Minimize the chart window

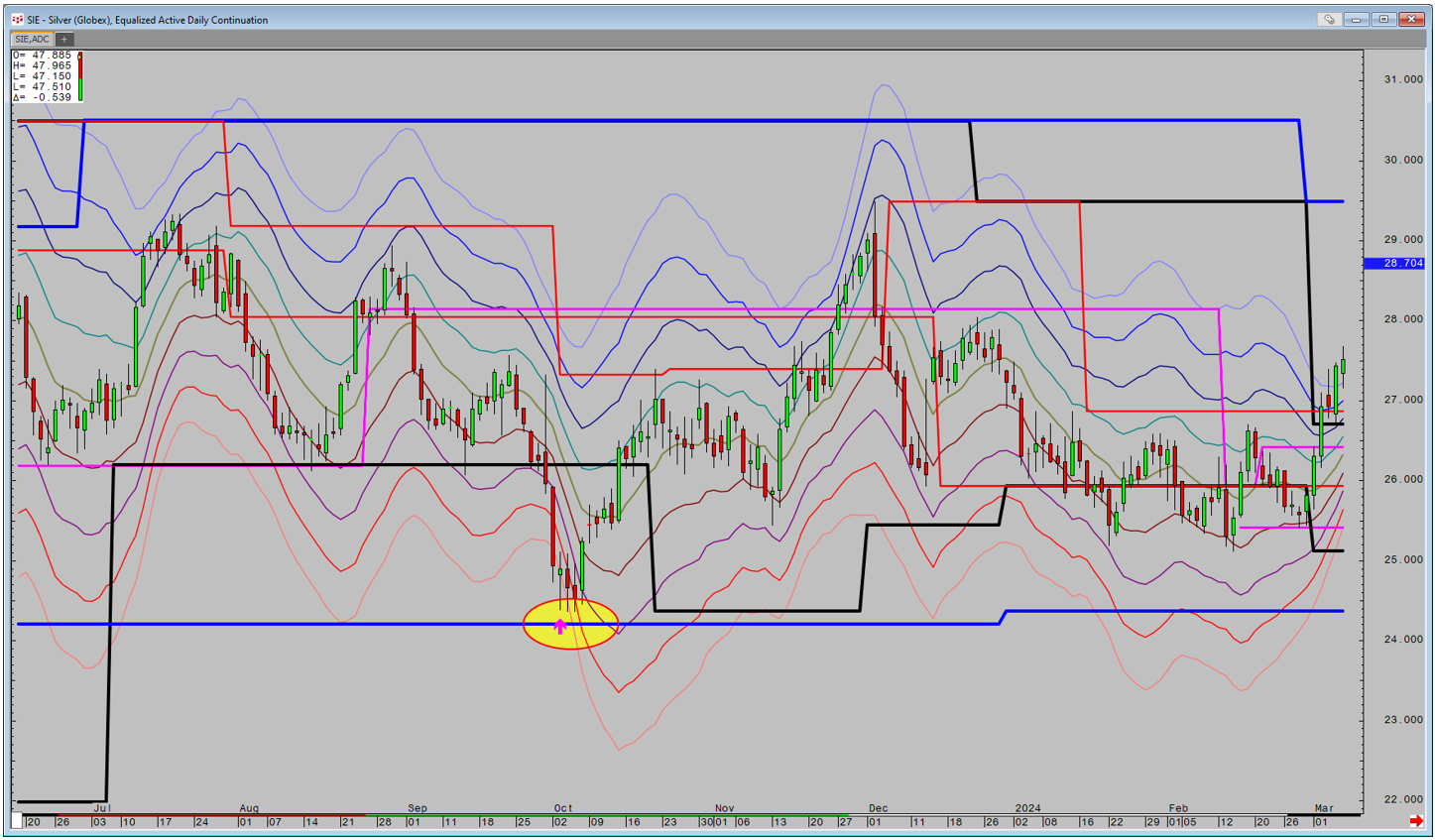[1357, 20]
